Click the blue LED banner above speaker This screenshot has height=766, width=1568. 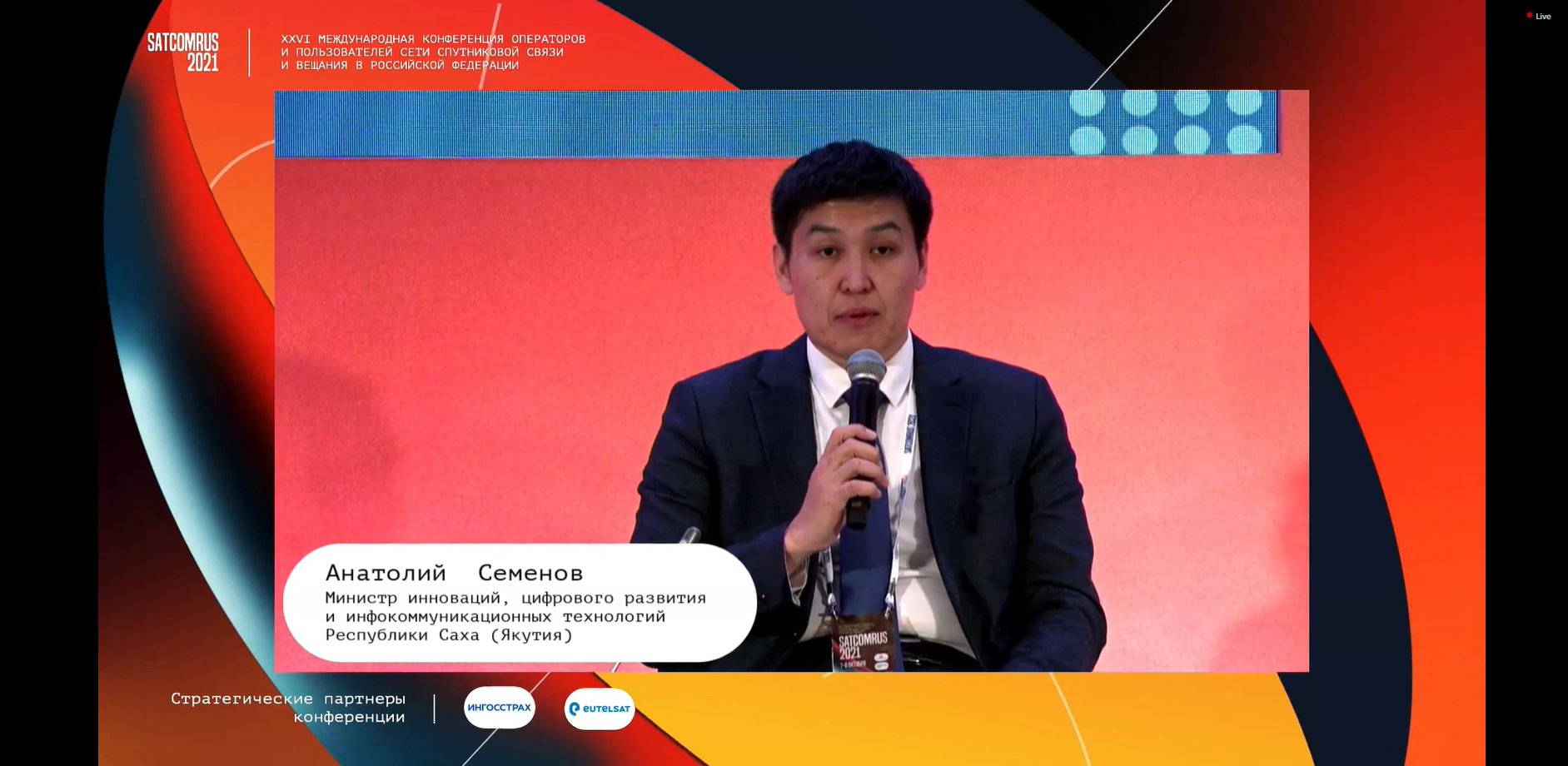coord(666,123)
